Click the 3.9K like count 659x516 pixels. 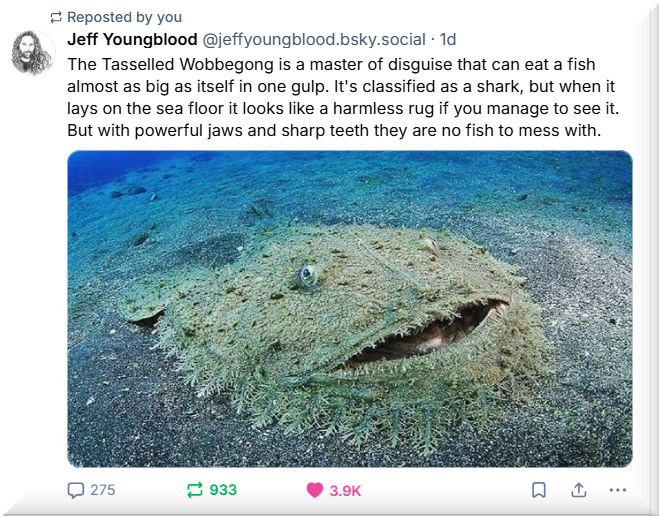coord(345,490)
